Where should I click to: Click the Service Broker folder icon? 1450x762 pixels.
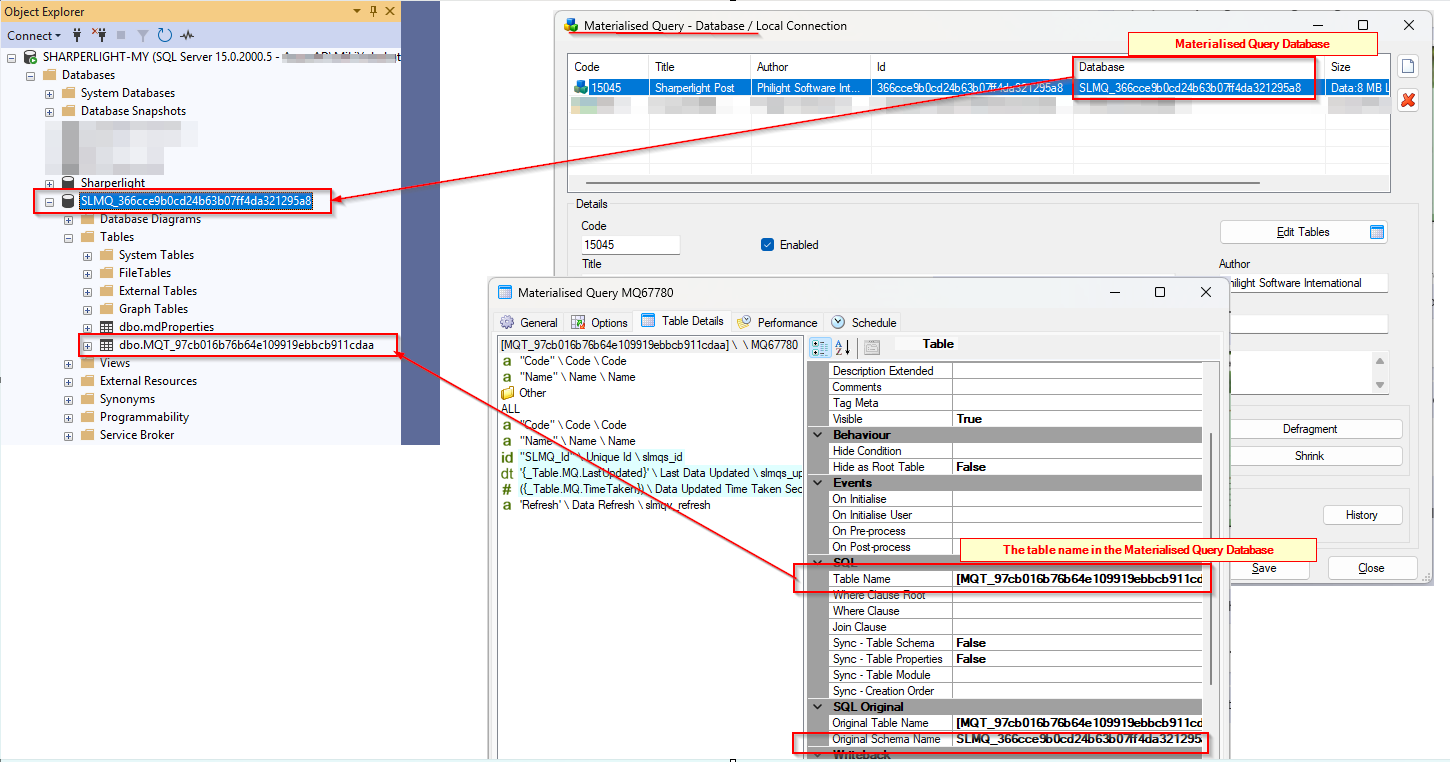tap(87, 435)
